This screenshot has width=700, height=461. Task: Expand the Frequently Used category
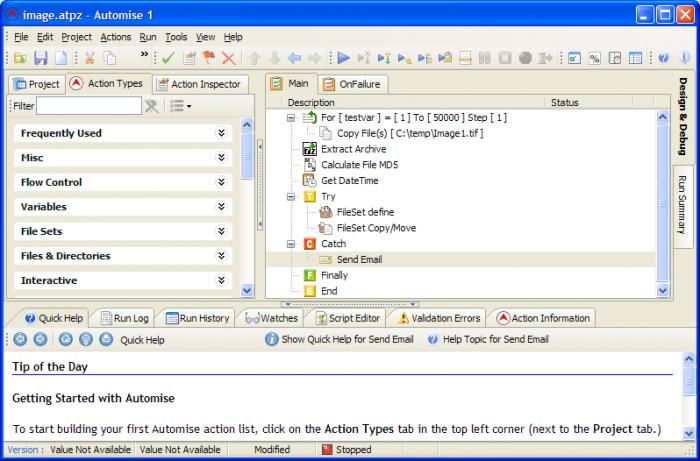click(123, 133)
